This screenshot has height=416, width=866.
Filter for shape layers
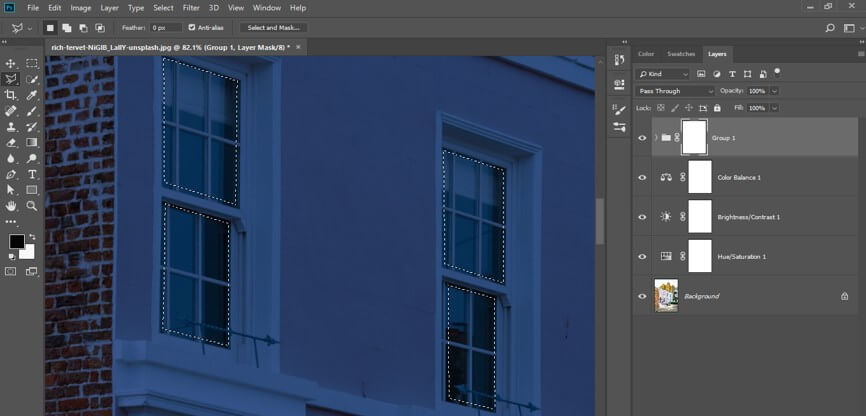click(747, 73)
